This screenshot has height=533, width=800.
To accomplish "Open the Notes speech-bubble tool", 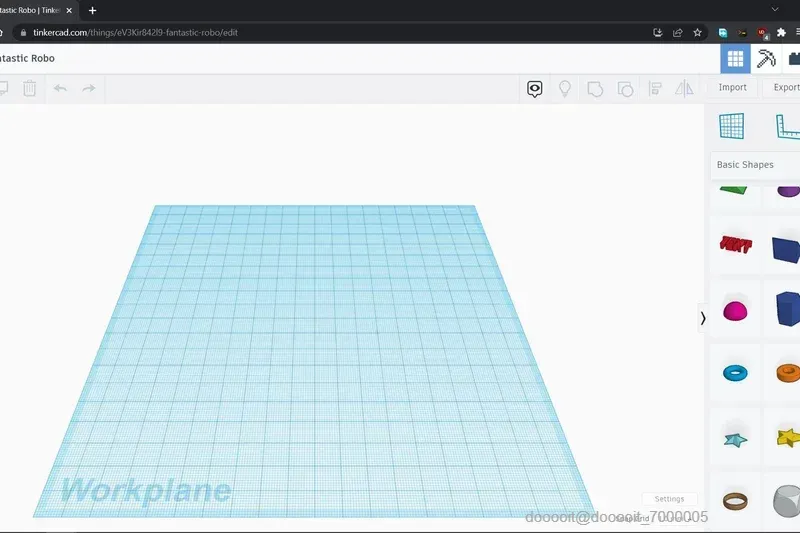I will [x=534, y=89].
